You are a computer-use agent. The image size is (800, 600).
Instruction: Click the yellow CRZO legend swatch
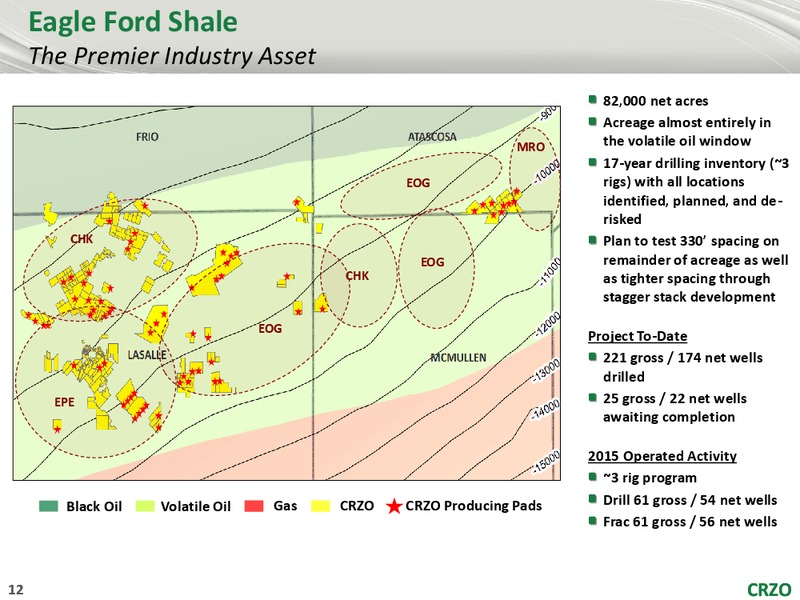320,506
